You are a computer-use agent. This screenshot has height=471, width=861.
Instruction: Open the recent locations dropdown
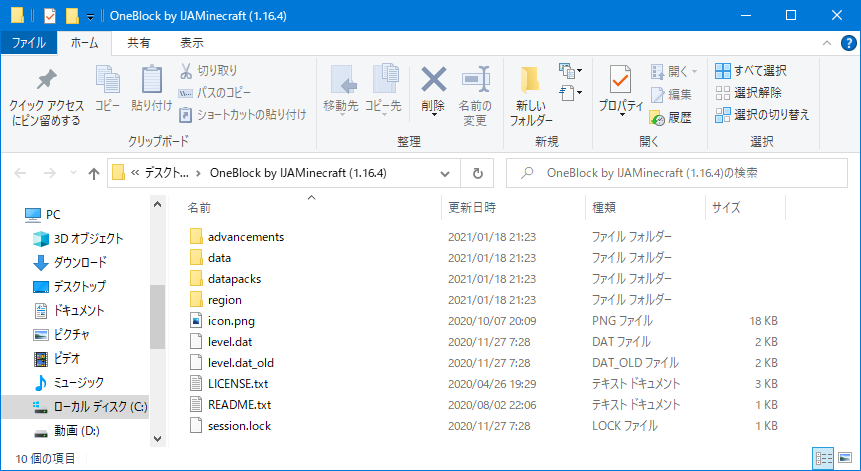74,173
